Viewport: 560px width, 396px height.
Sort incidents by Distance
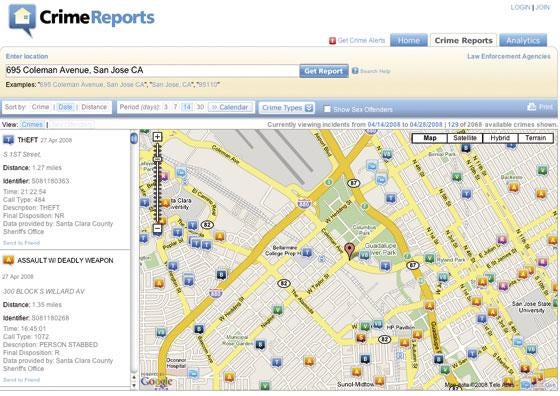(94, 107)
